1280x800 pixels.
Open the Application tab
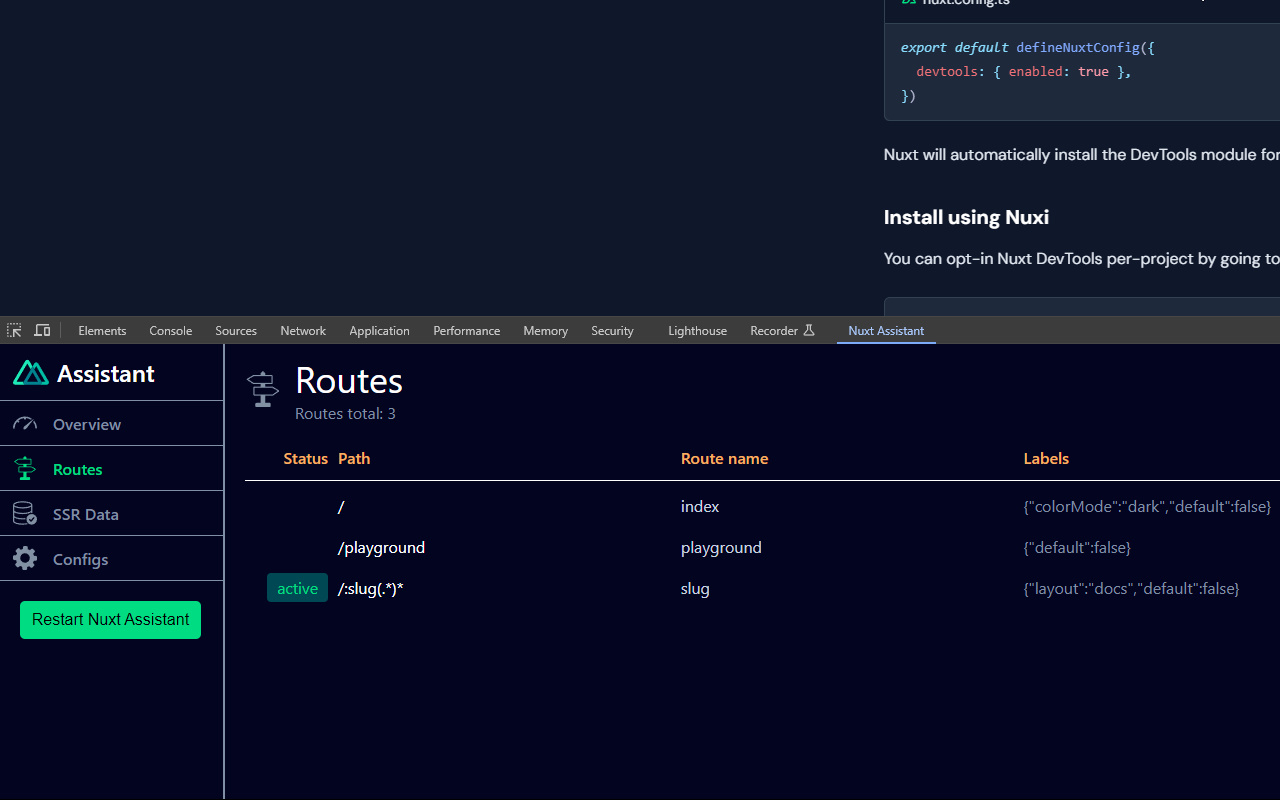click(x=379, y=331)
